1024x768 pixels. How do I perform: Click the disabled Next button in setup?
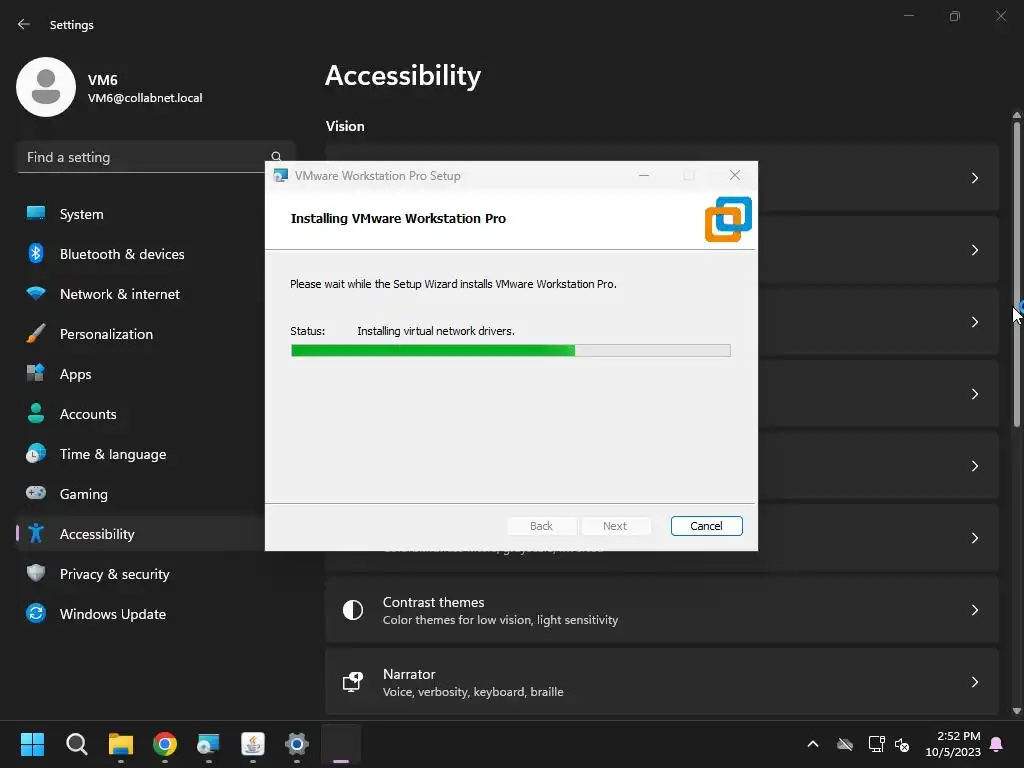click(615, 526)
